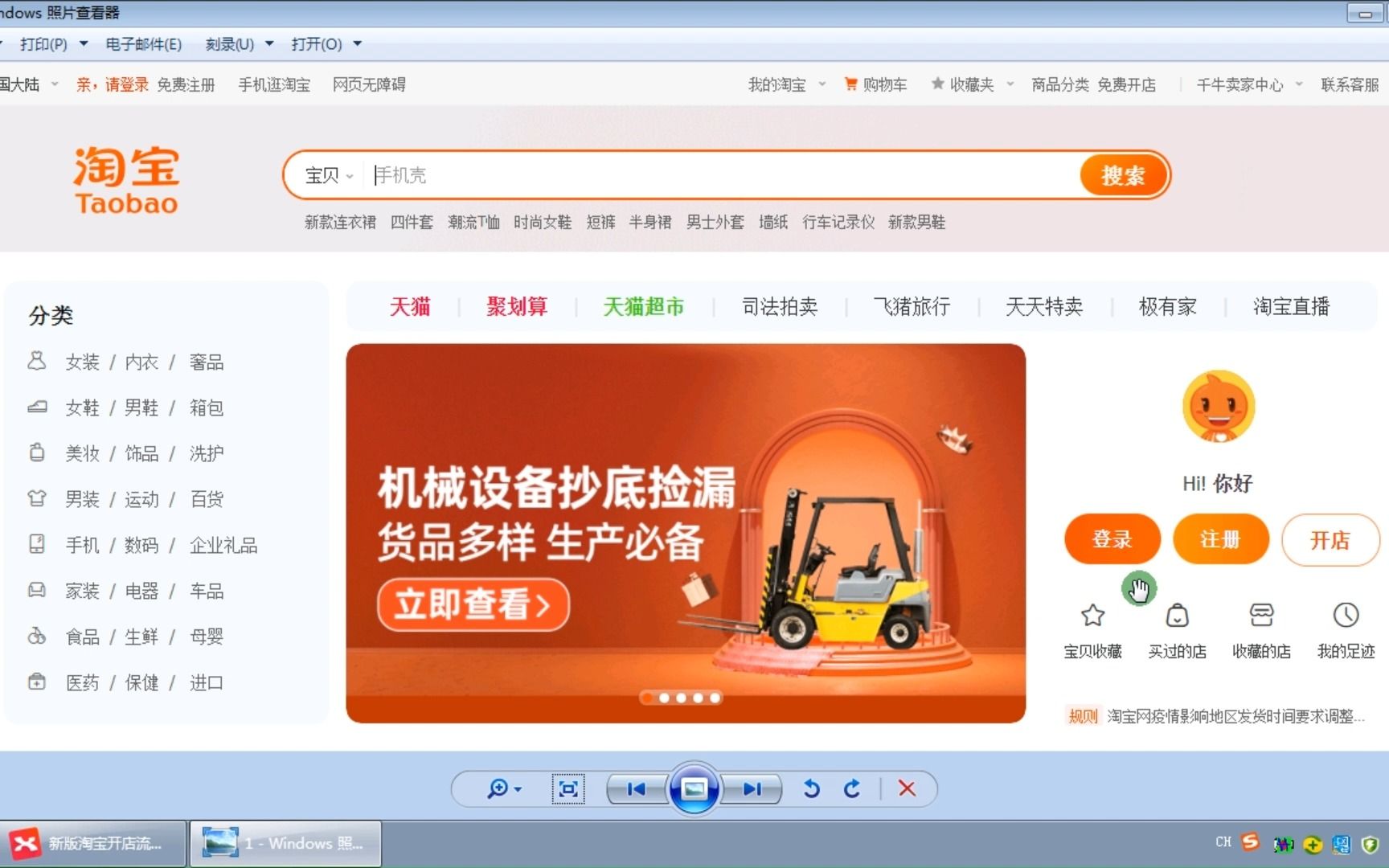The image size is (1389, 868).
Task: Click the shoe icon beside 女鞋
Action: (x=37, y=407)
